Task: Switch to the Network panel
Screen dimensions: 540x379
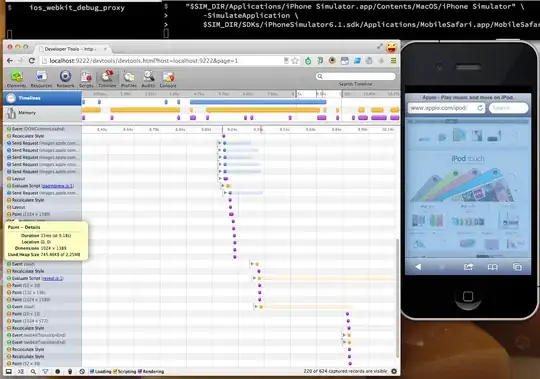Action: click(x=65, y=79)
